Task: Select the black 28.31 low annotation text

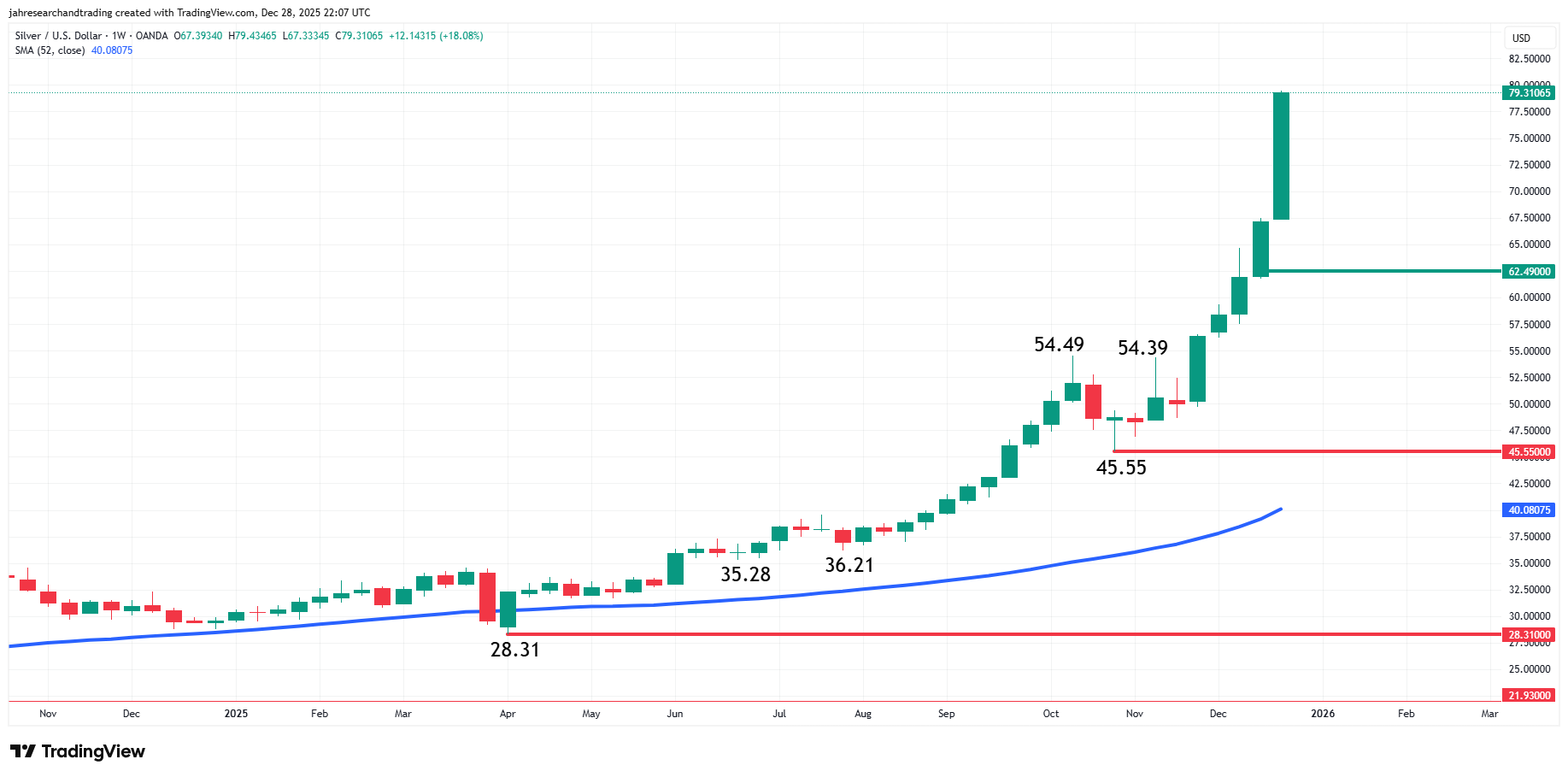Action: point(515,650)
